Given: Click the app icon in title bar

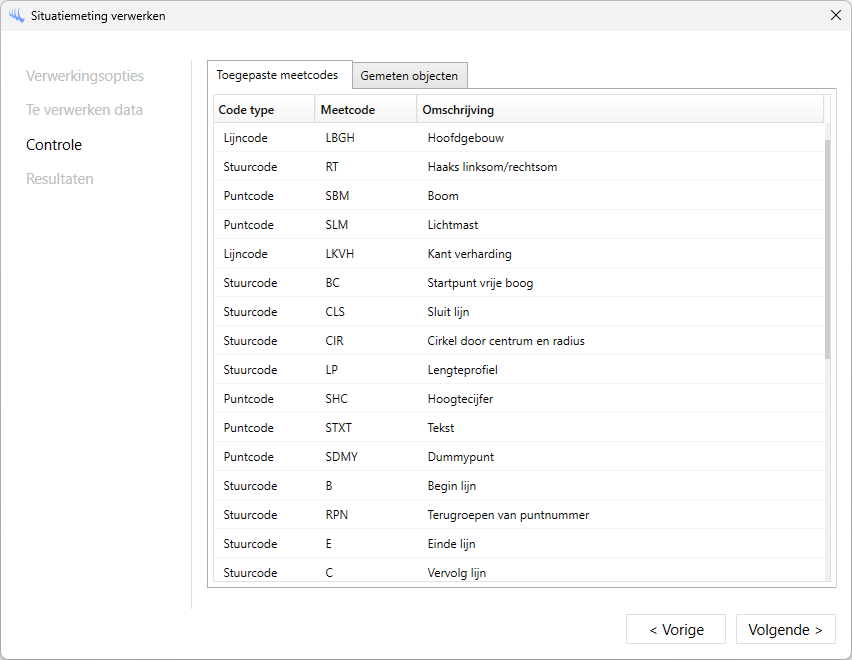Looking at the screenshot, I should coord(16,16).
